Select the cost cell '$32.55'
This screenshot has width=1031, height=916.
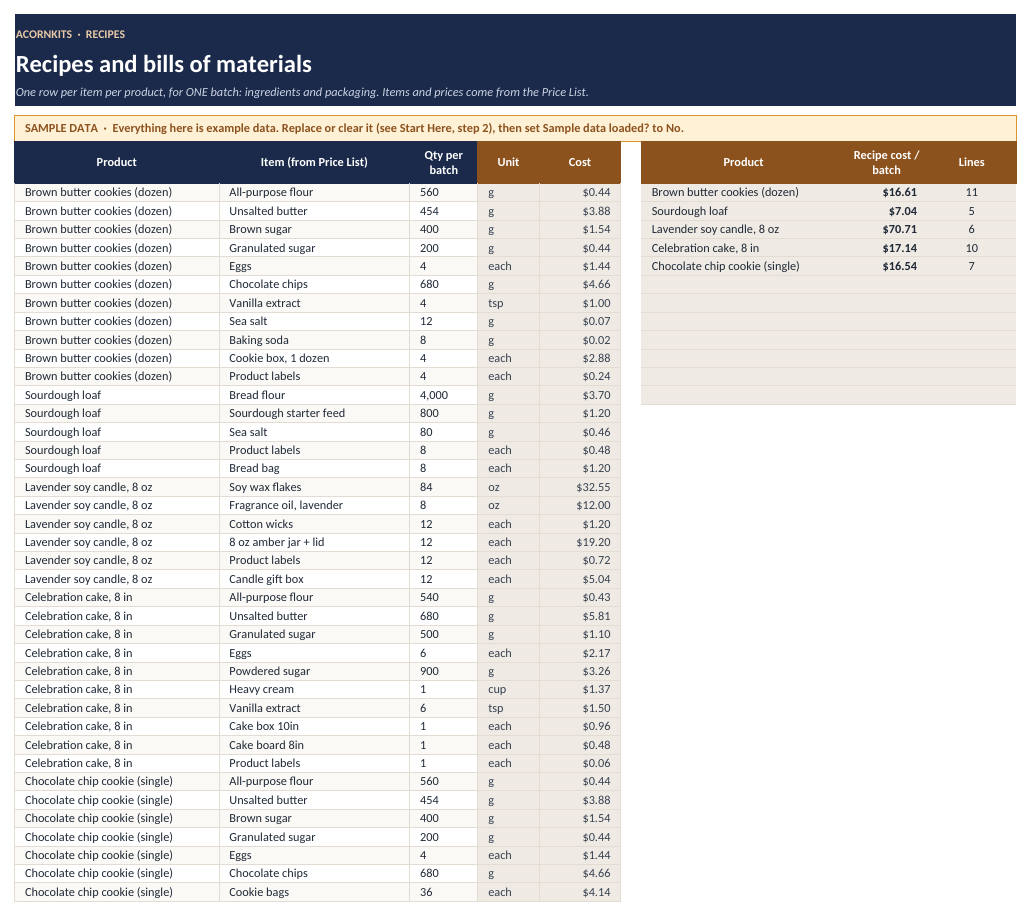pos(579,487)
